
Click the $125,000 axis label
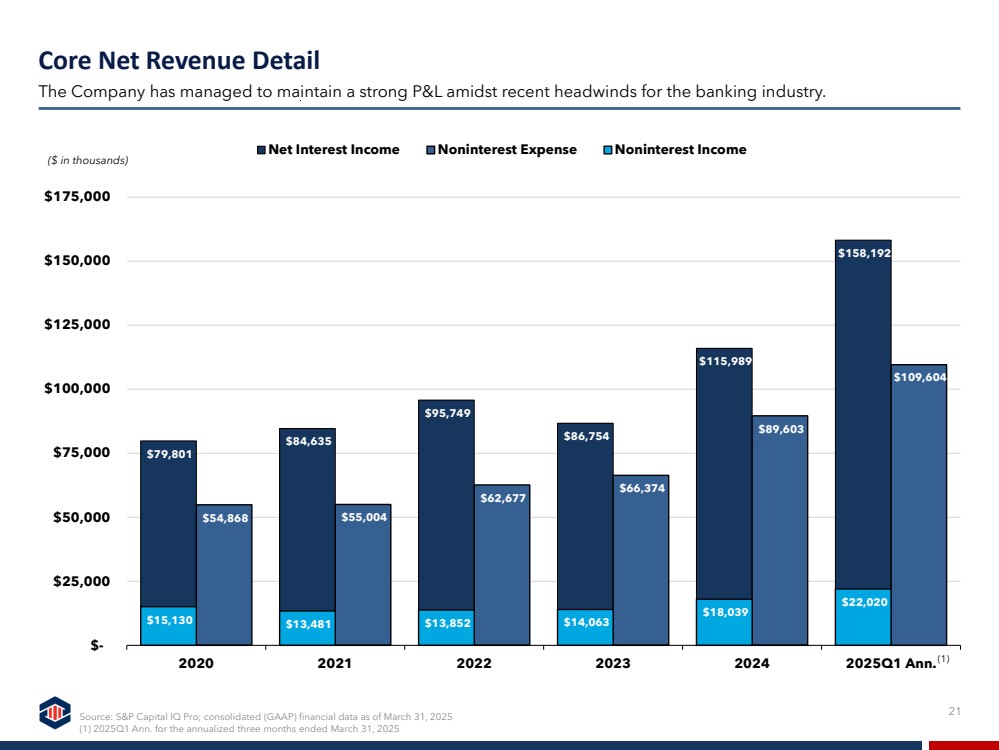[x=77, y=324]
